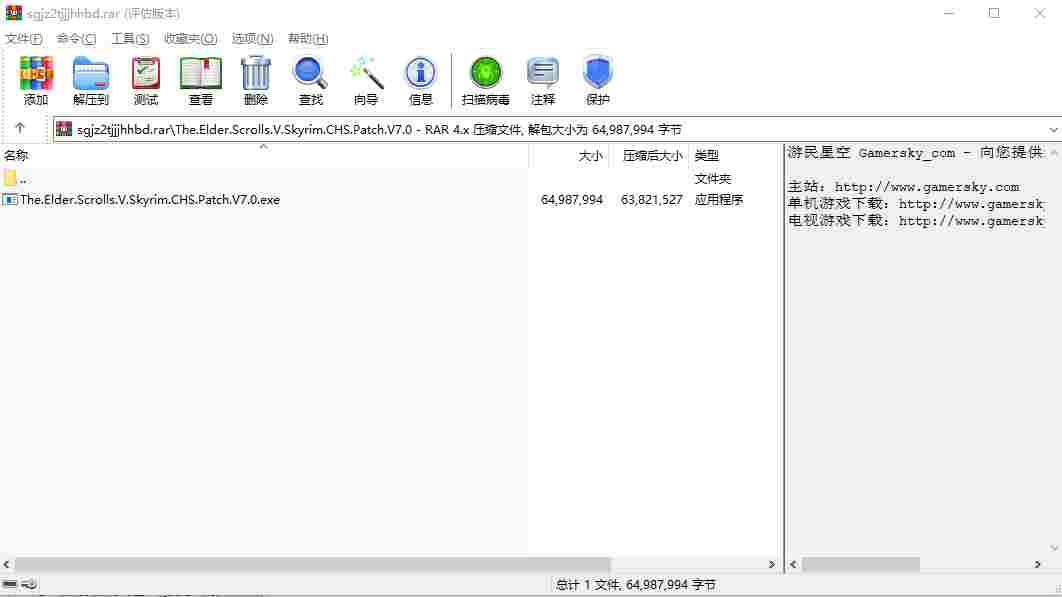Click the key icon in status bar
Image resolution: width=1062 pixels, height=597 pixels.
click(29, 584)
